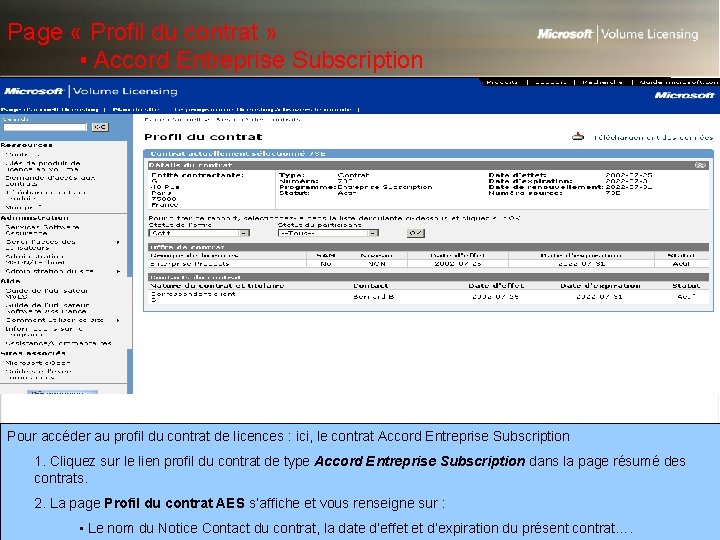720x540 pixels.
Task: Click the Contacts du contrat section header
Action: tap(428, 277)
